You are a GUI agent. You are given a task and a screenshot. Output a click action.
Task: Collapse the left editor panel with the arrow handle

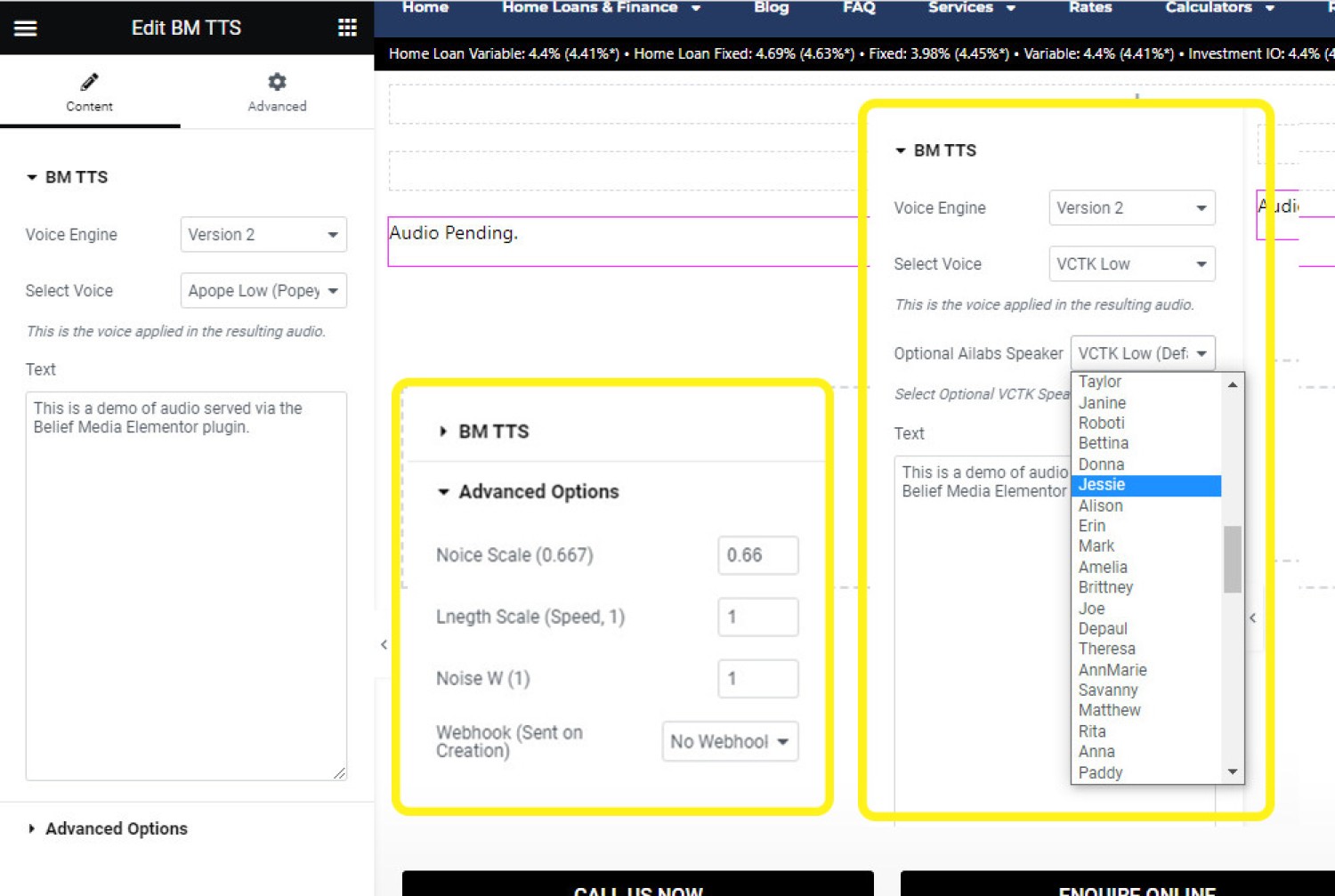[384, 644]
